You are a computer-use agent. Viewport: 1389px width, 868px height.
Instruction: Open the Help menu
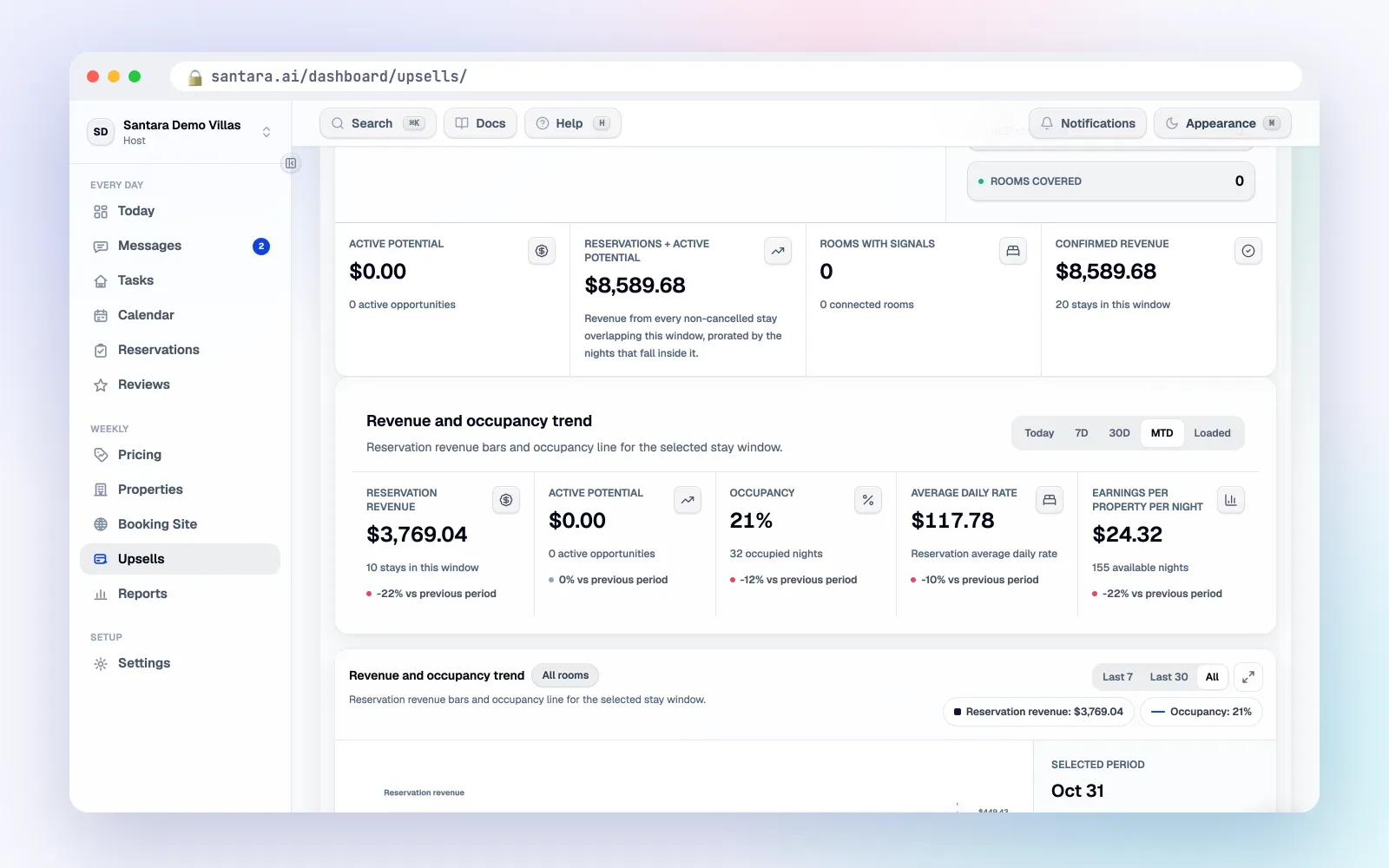point(573,123)
